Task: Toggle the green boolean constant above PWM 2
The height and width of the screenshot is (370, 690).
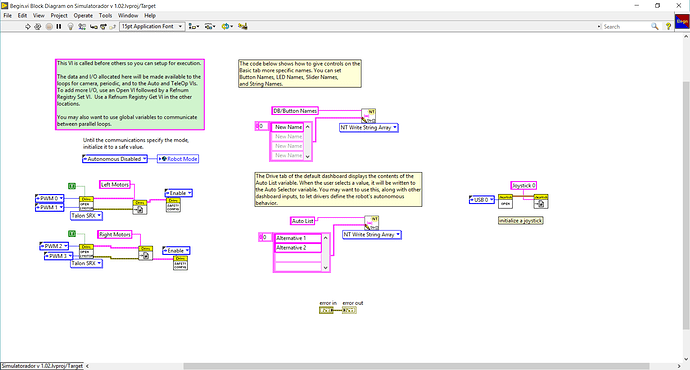Action: [72, 234]
